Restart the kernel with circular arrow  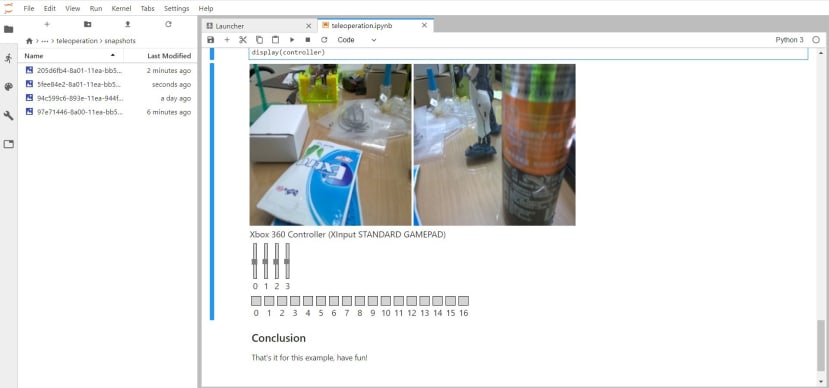(324, 40)
